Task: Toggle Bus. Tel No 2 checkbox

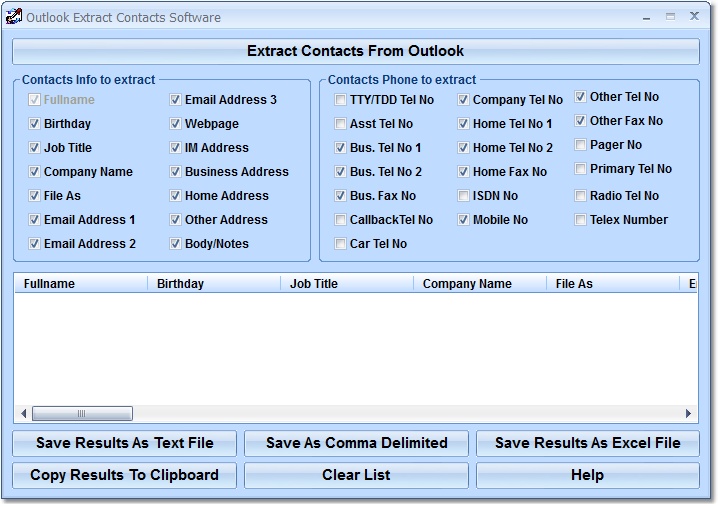Action: [340, 172]
